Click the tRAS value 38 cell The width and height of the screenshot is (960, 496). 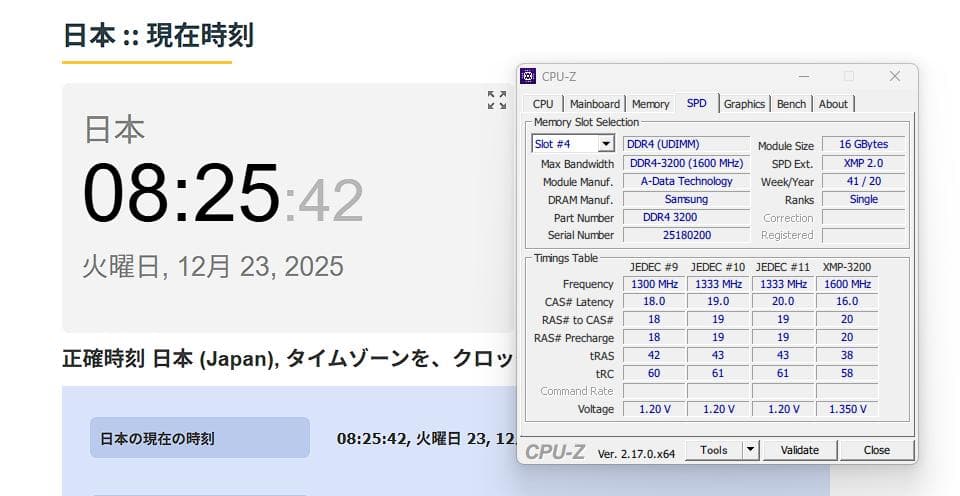[847, 355]
